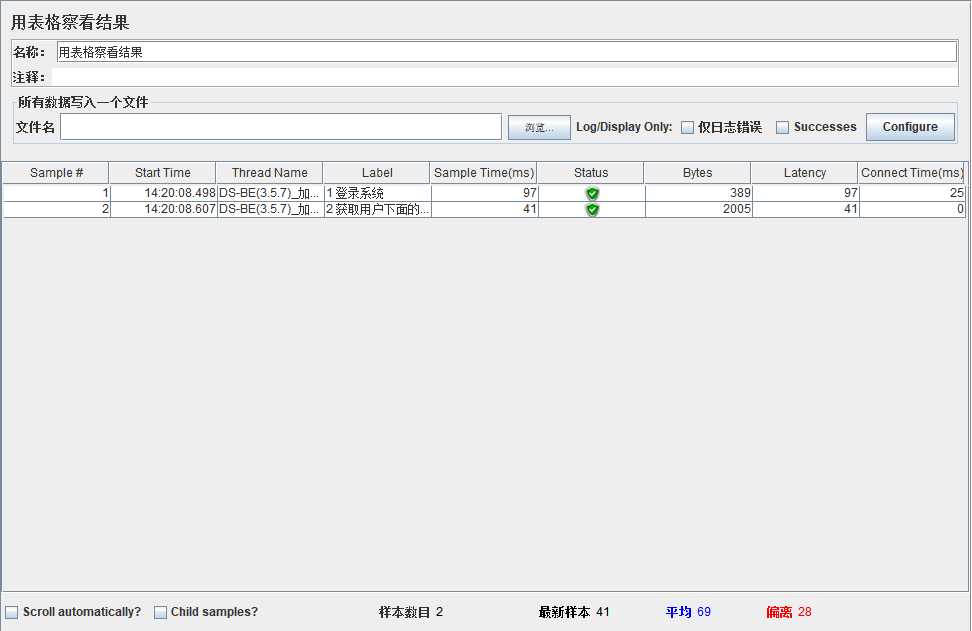The image size is (972, 631).
Task: Click start time 14:20:08.607 cell
Action: tap(163, 210)
